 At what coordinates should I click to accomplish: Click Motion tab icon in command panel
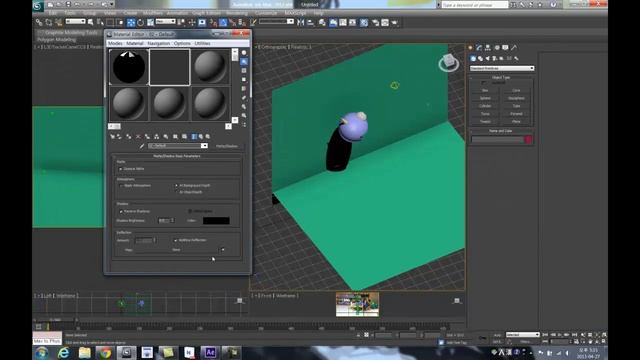point(497,48)
